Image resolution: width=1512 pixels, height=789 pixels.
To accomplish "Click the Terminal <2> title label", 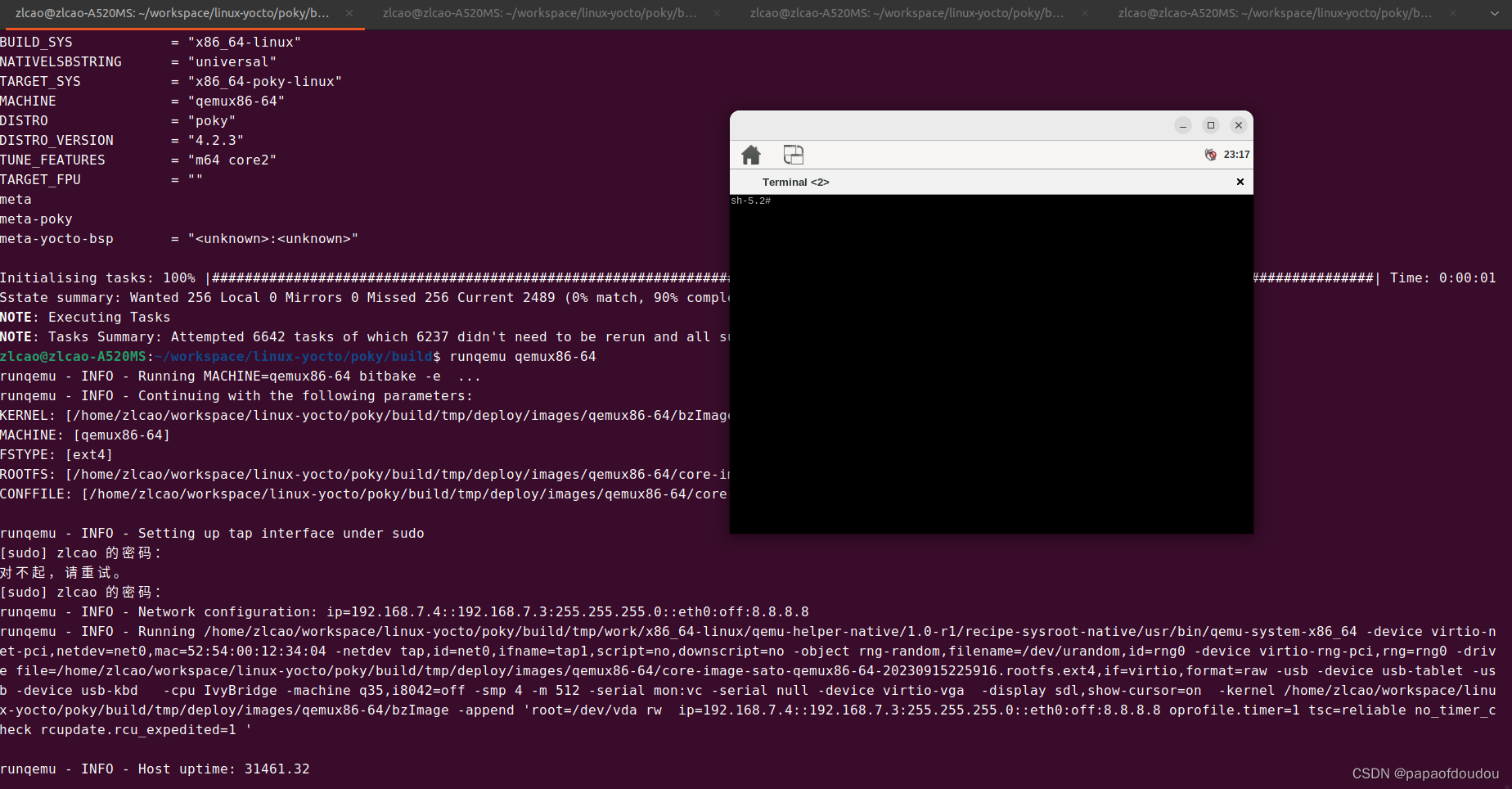I will (794, 182).
